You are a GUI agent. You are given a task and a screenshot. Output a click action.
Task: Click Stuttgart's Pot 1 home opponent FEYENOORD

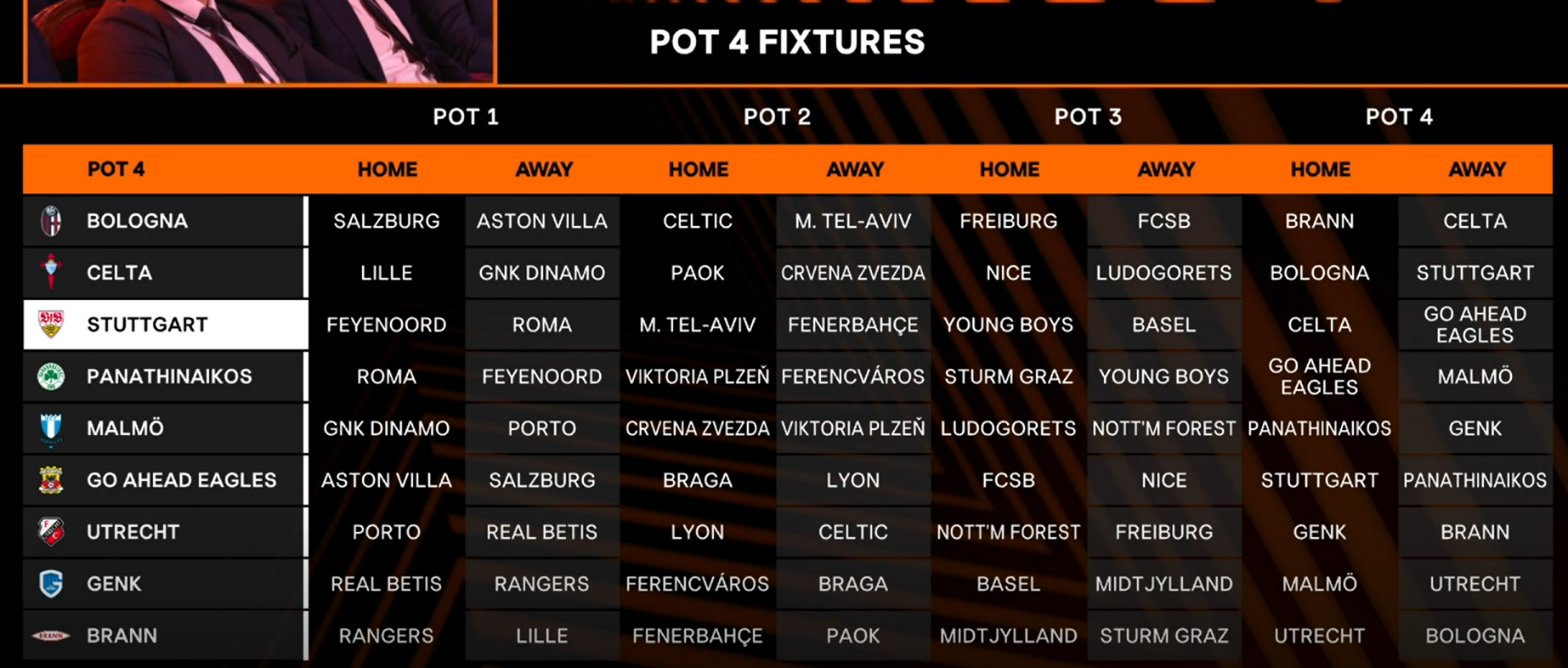pos(387,325)
